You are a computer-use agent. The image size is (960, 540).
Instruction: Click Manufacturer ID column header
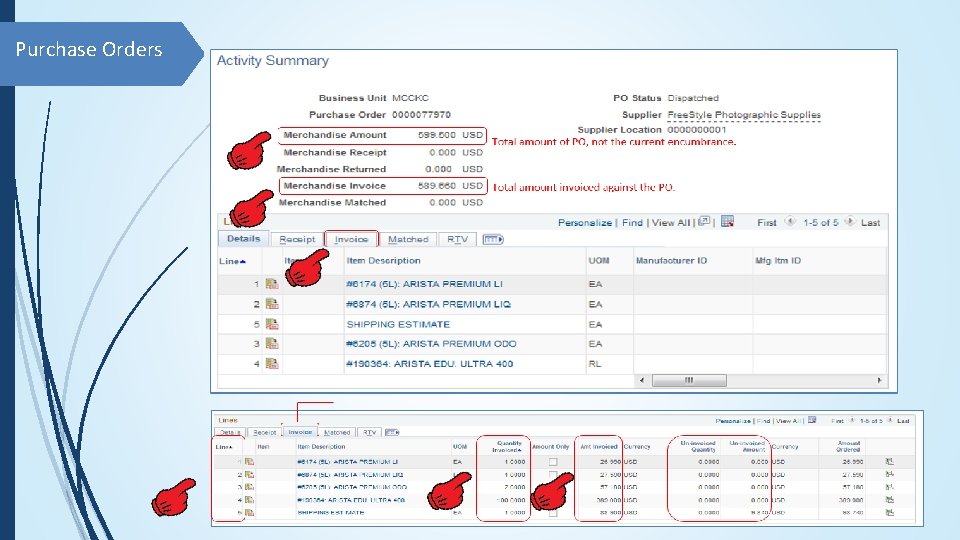click(671, 261)
